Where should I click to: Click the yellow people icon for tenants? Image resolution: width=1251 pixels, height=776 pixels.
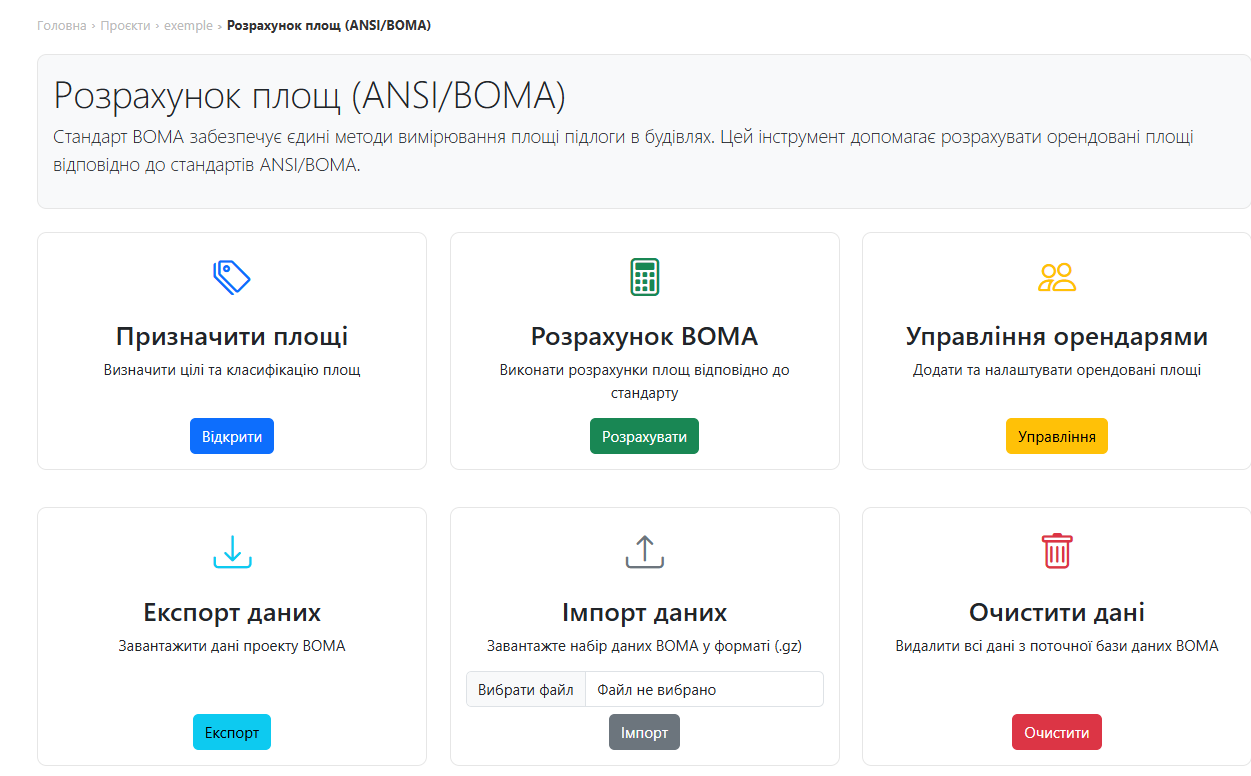click(1057, 277)
